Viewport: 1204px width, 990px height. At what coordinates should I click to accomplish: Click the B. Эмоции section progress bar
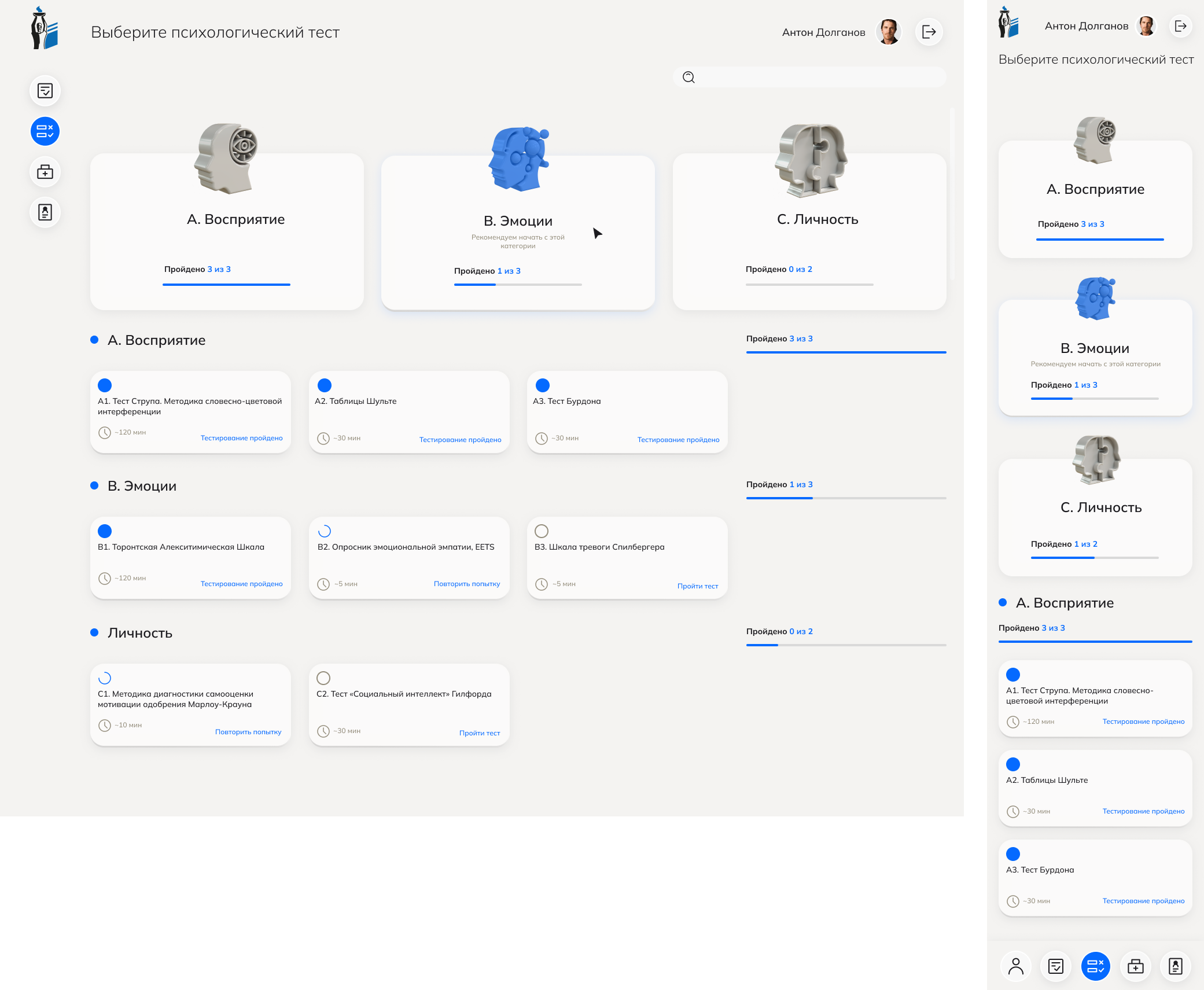point(846,498)
